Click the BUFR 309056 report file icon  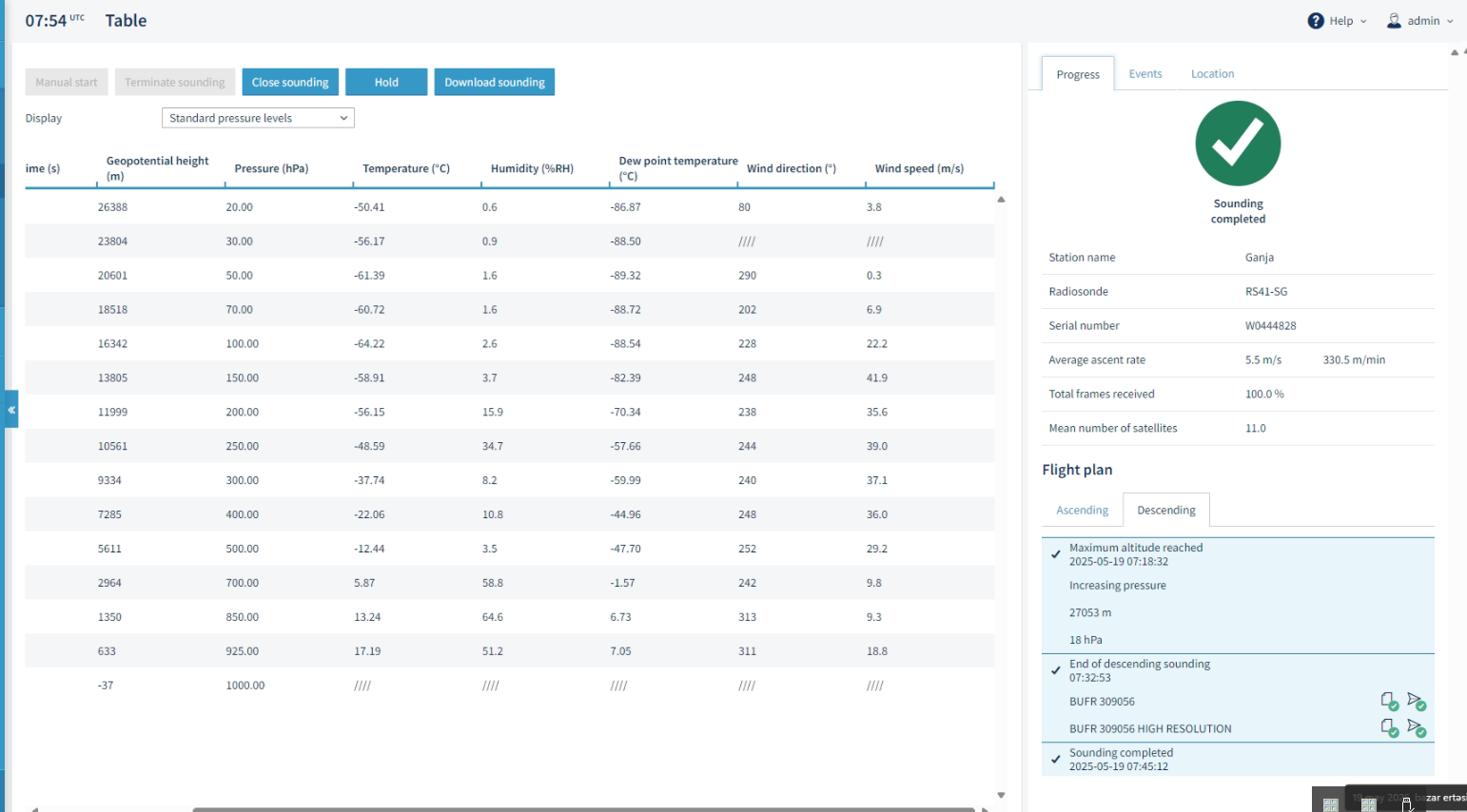click(x=1390, y=702)
